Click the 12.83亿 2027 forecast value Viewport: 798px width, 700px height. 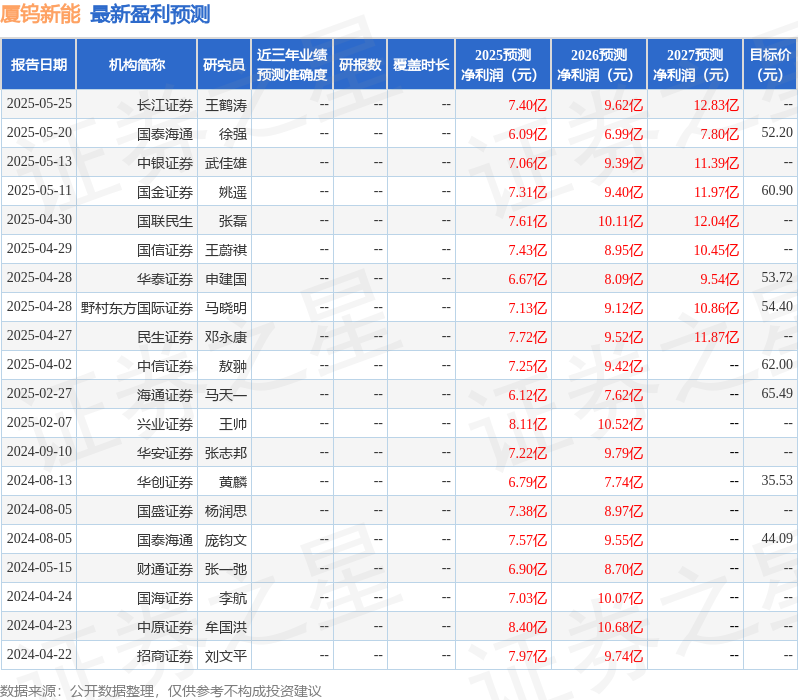click(x=716, y=105)
